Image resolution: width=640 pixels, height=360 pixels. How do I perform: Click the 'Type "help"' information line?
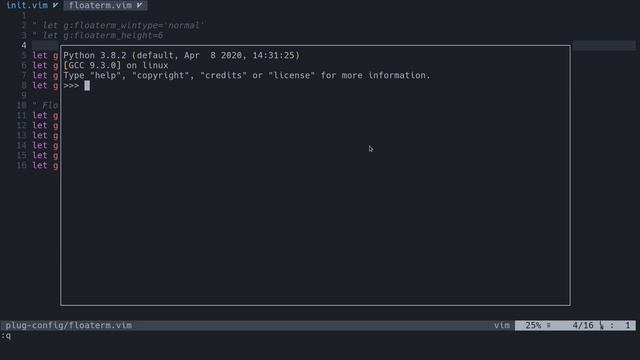click(x=247, y=76)
